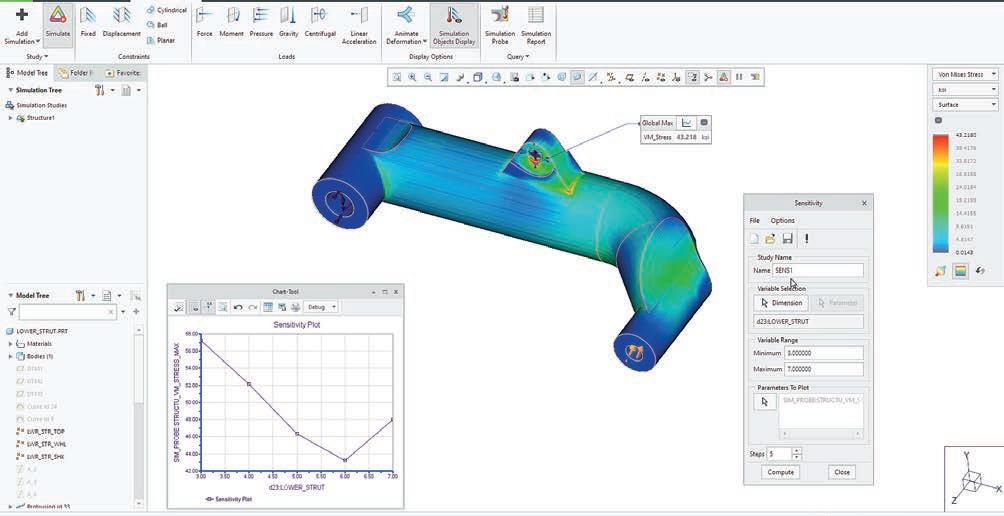Increase the Steps value with the spinner
The width and height of the screenshot is (1004, 516).
tap(797, 451)
